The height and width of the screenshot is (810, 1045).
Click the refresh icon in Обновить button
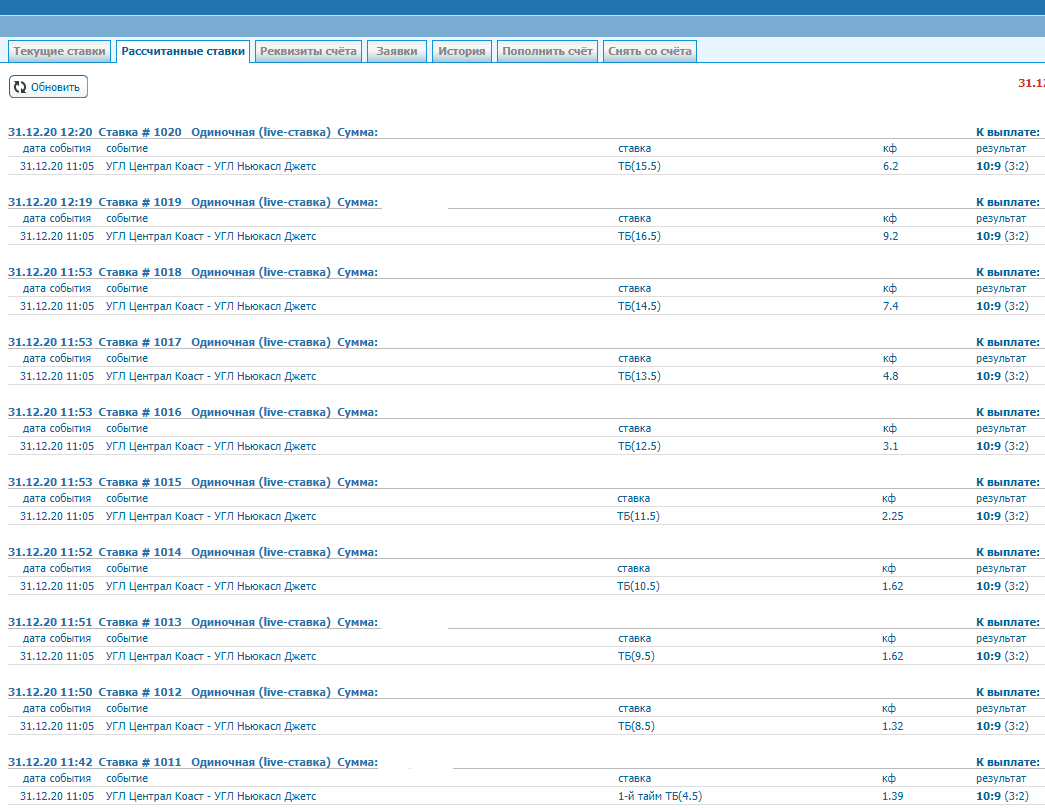point(20,87)
